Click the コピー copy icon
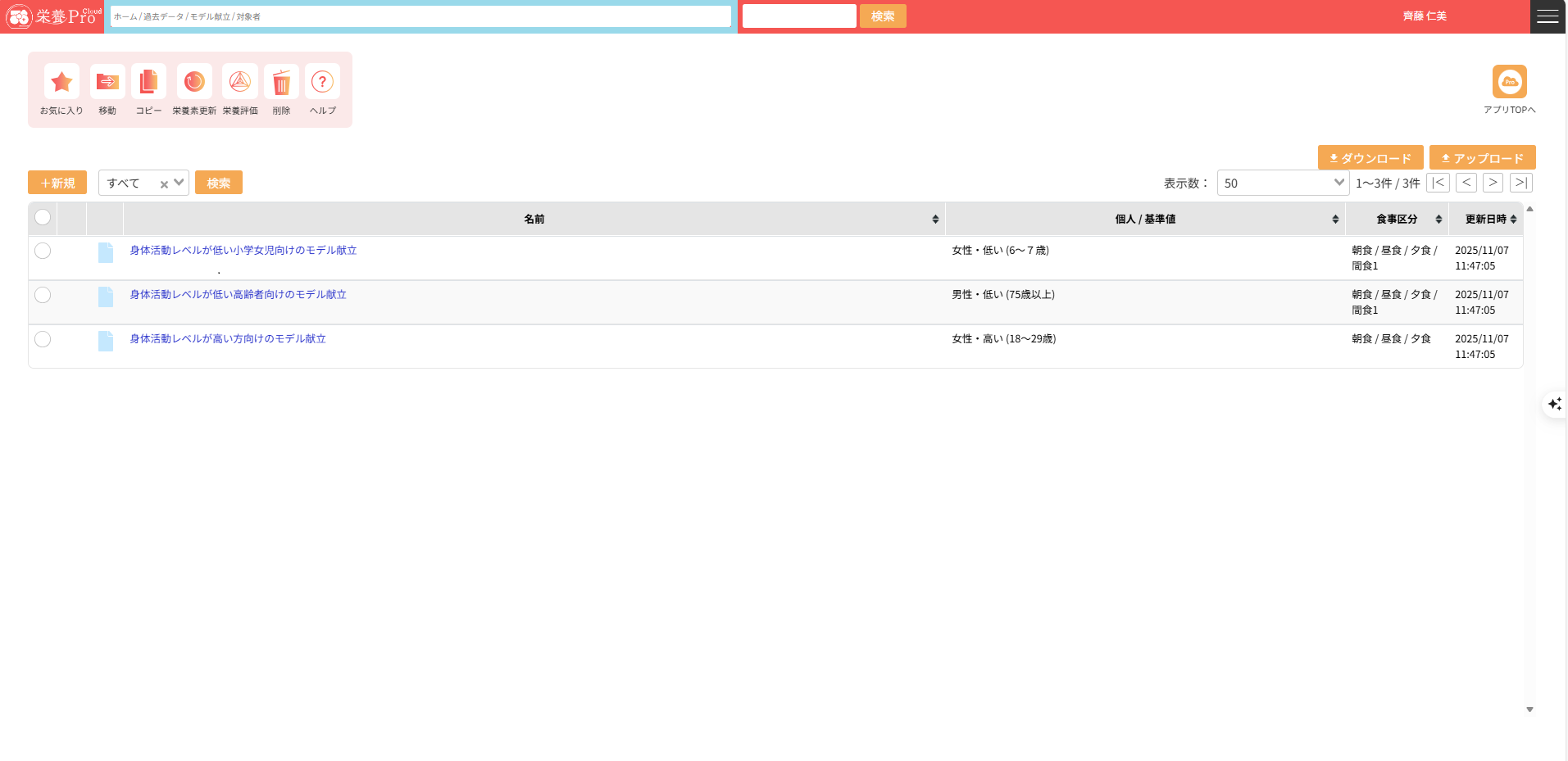Image resolution: width=1568 pixels, height=761 pixels. 148,82
